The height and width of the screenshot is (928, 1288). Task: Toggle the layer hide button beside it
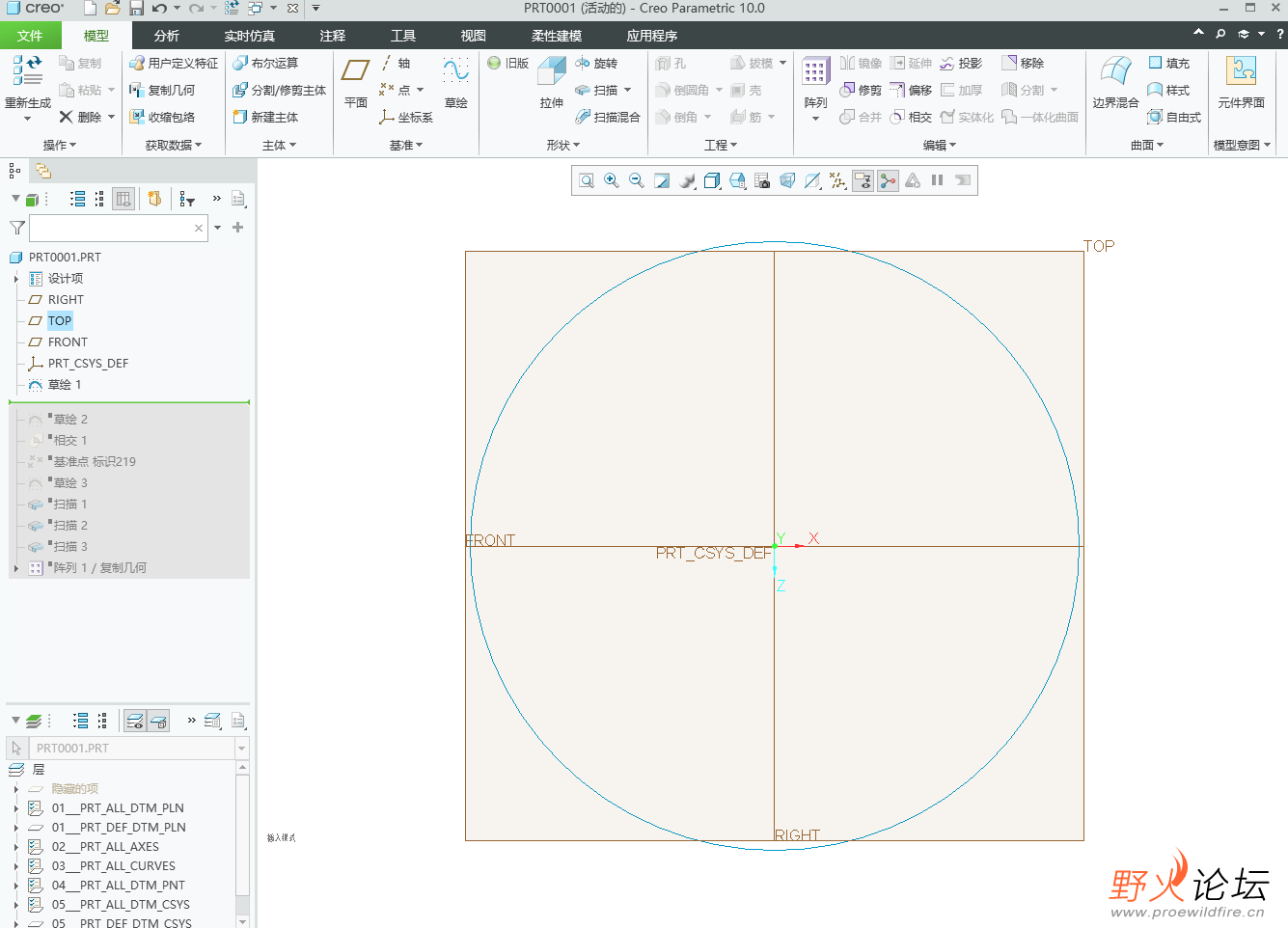tap(159, 721)
